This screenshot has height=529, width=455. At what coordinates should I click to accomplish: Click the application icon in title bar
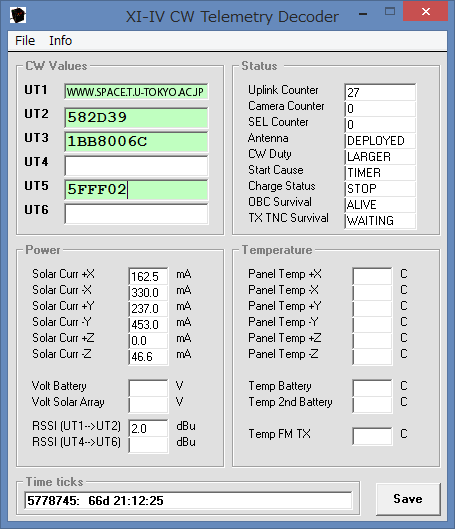tap(18, 16)
